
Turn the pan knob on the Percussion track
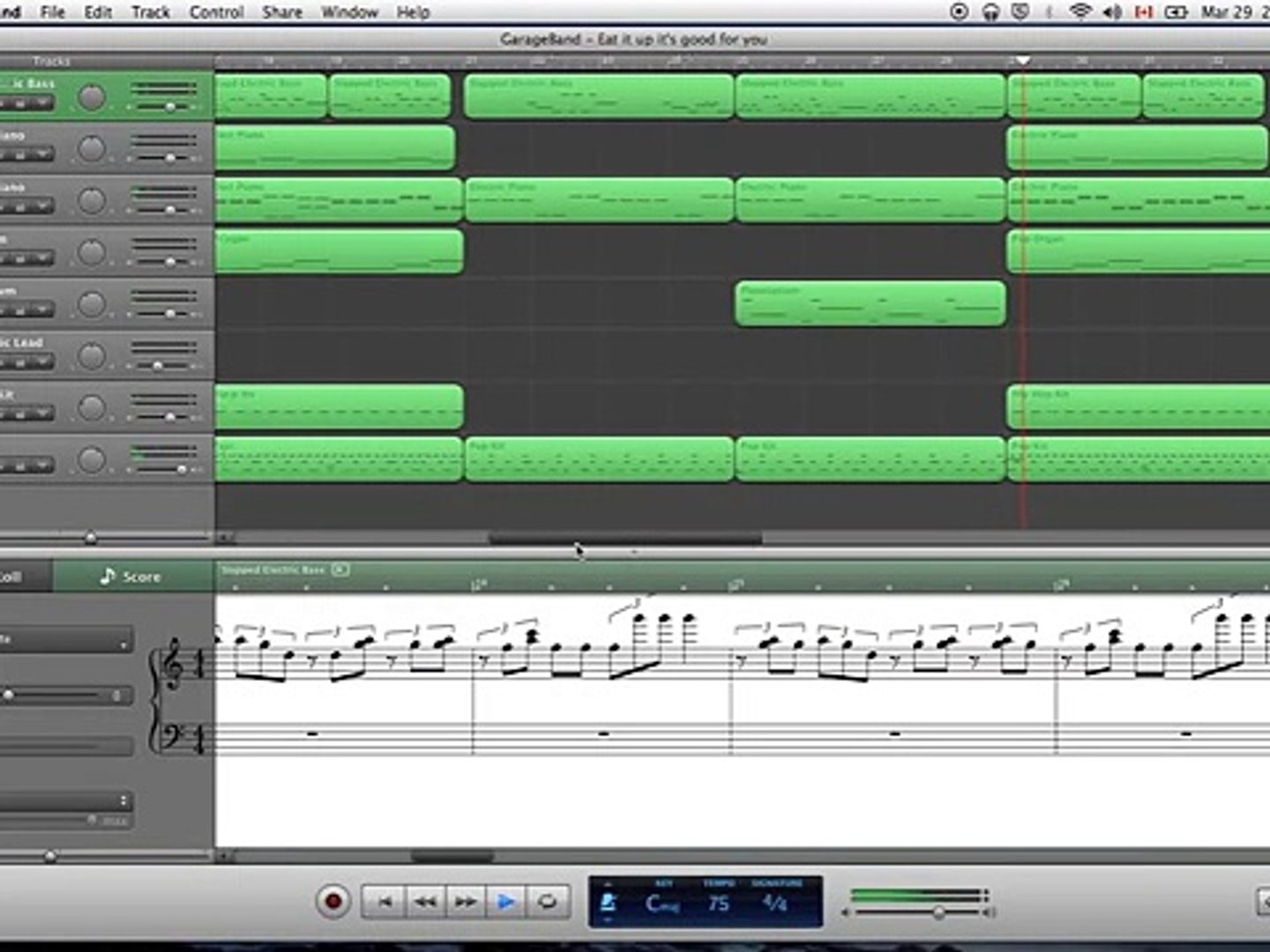pos(92,305)
